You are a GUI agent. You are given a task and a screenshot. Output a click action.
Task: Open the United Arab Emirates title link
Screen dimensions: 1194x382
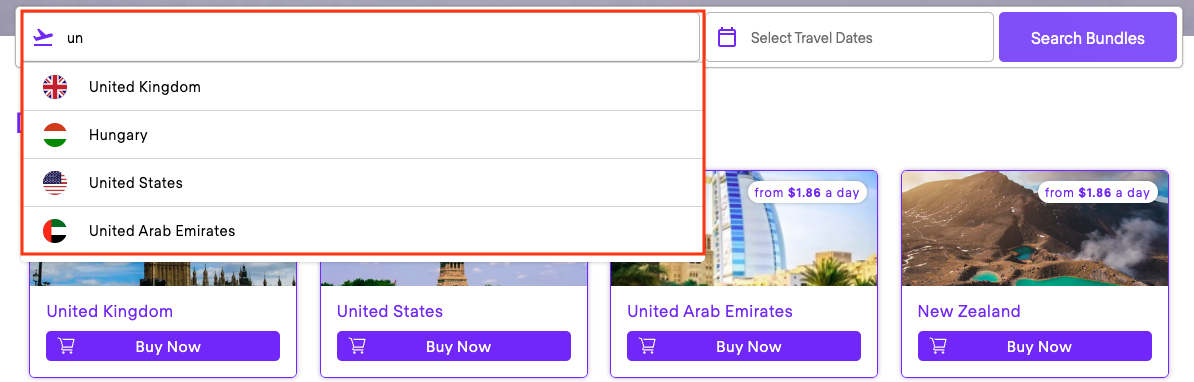point(710,311)
